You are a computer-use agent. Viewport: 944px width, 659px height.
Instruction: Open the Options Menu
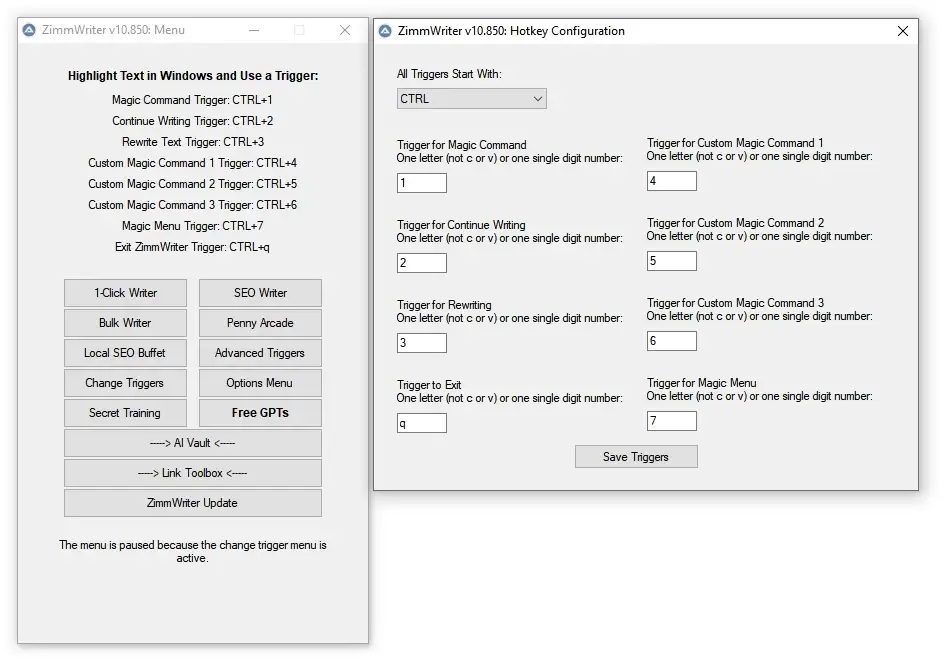coord(259,382)
